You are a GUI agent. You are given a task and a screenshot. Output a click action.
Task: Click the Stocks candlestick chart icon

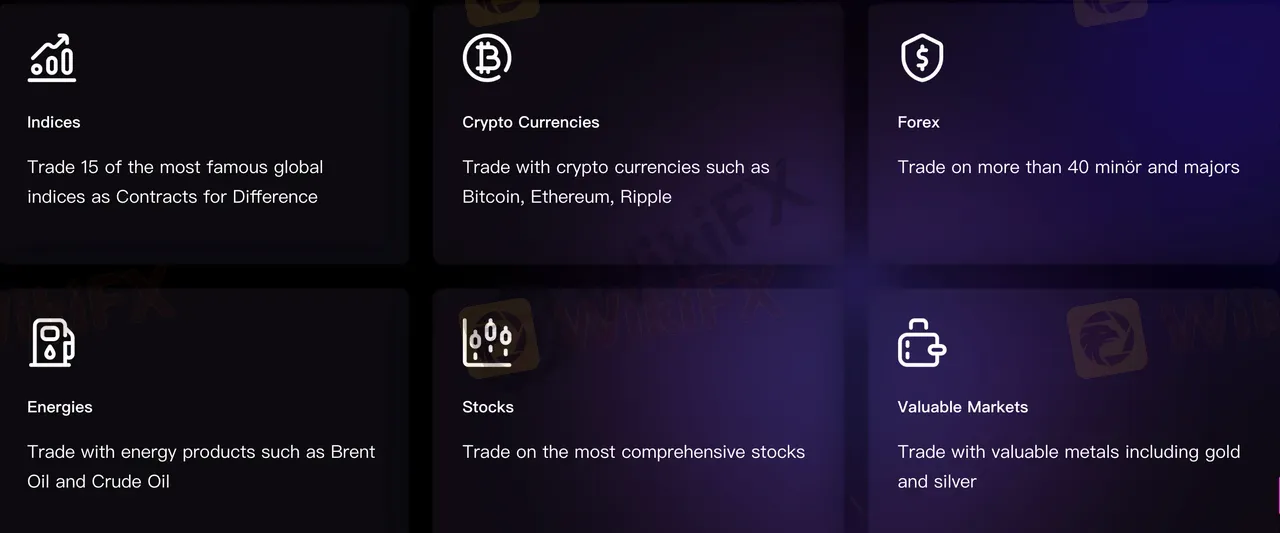point(487,343)
